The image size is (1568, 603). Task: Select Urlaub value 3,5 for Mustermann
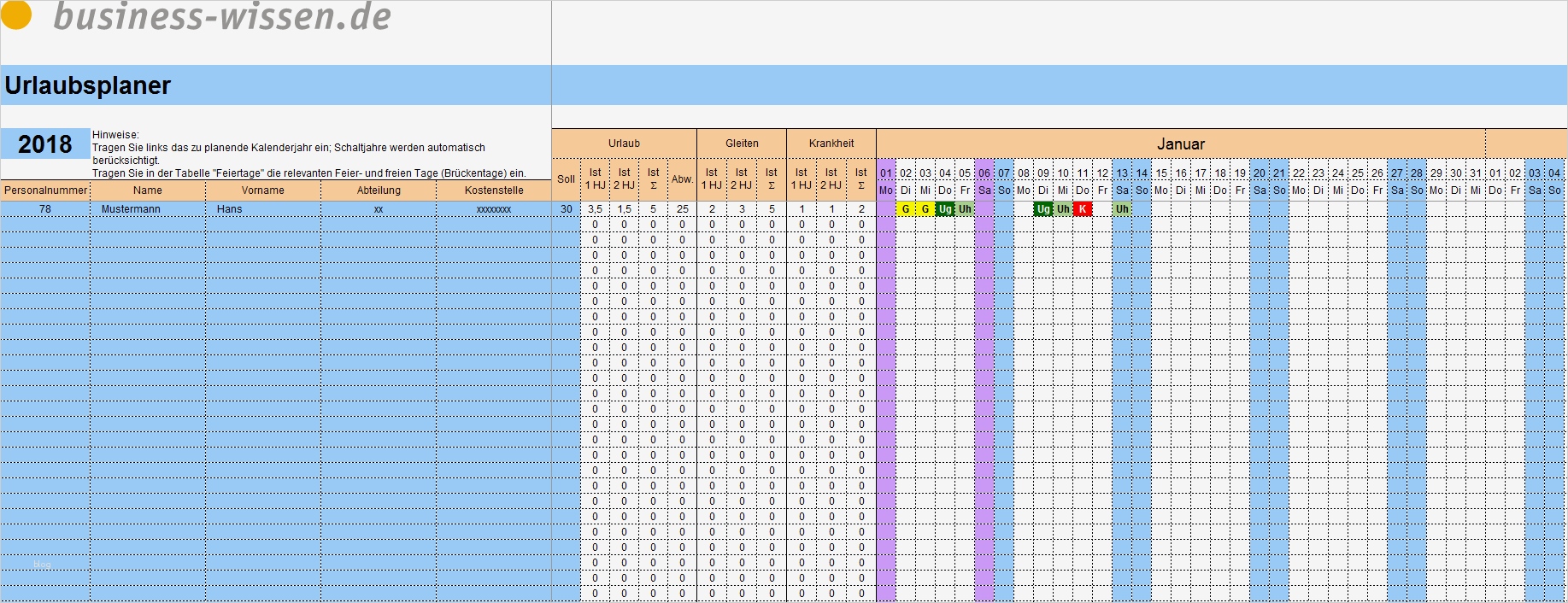(595, 209)
